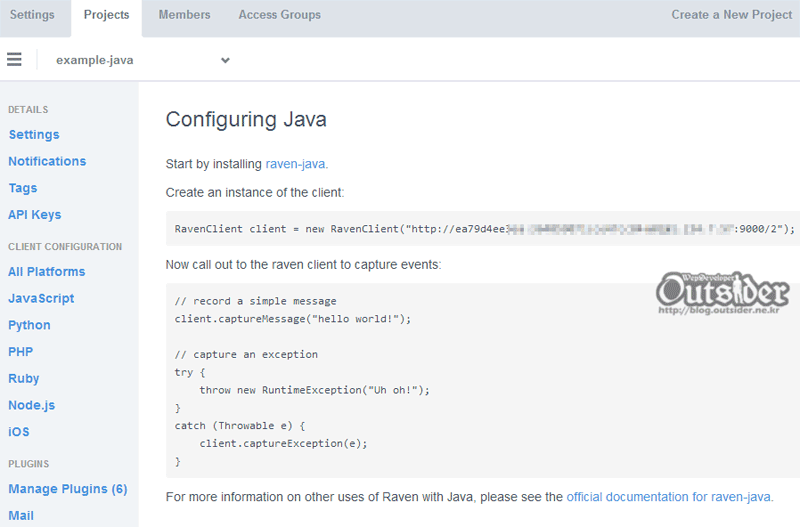This screenshot has width=800, height=527.
Task: Open official documentation for raven-java link
Action: point(669,497)
